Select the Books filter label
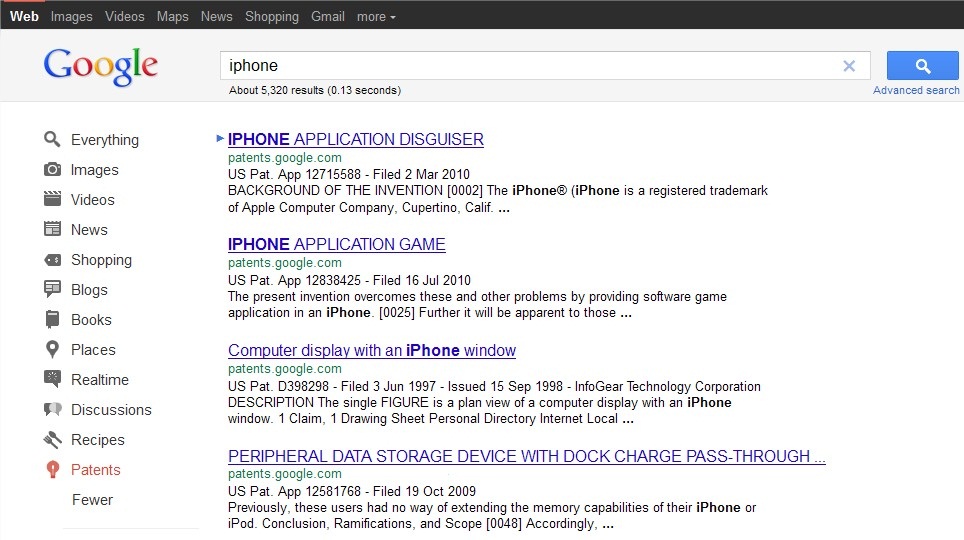Screen dimensions: 964x540 [x=91, y=320]
